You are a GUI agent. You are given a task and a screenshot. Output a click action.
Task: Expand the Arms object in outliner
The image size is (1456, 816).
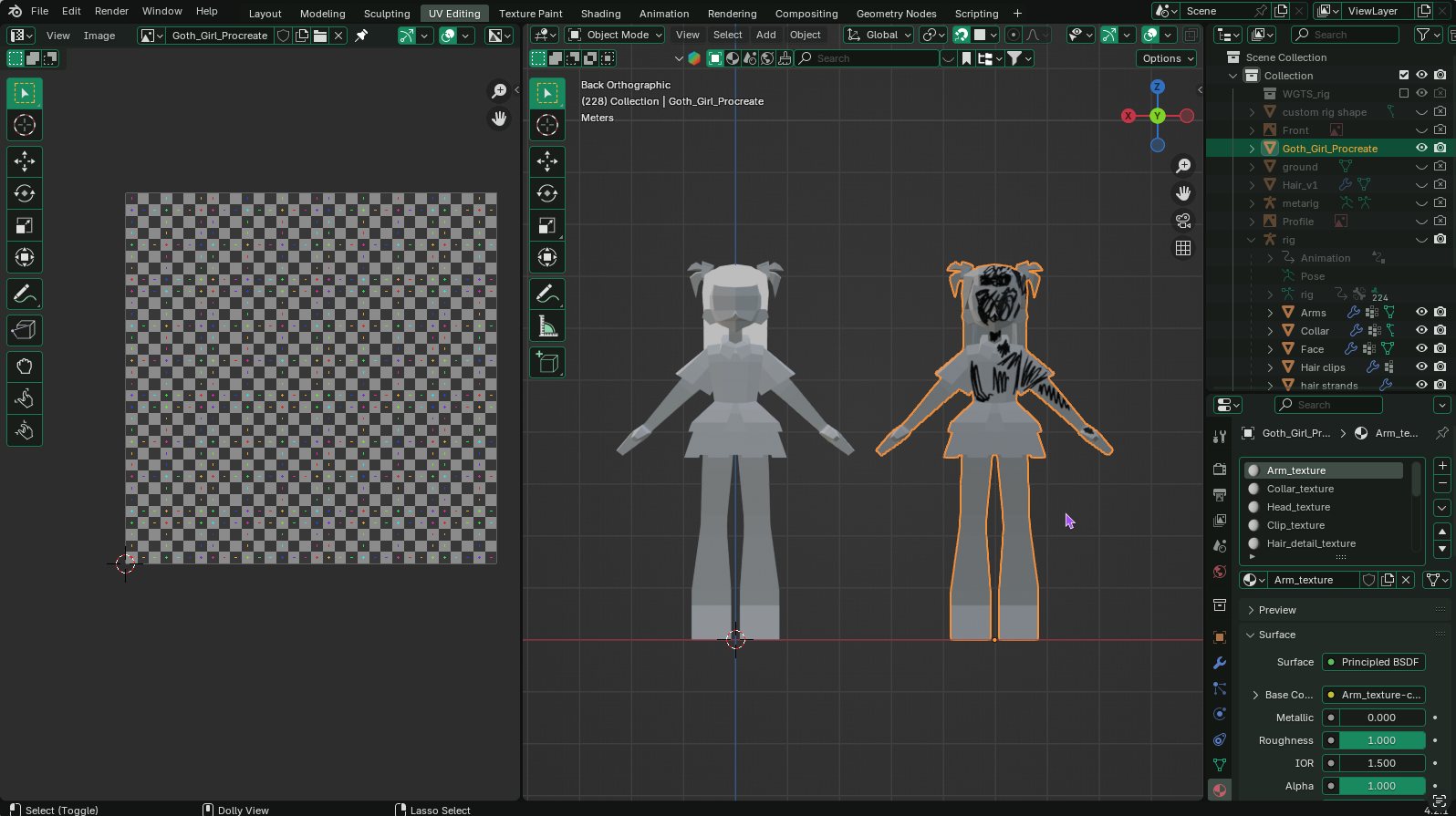pos(1270,312)
